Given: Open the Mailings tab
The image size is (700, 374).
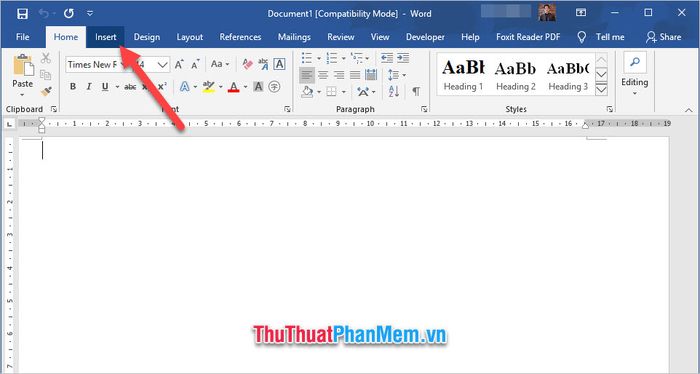Looking at the screenshot, I should (294, 37).
